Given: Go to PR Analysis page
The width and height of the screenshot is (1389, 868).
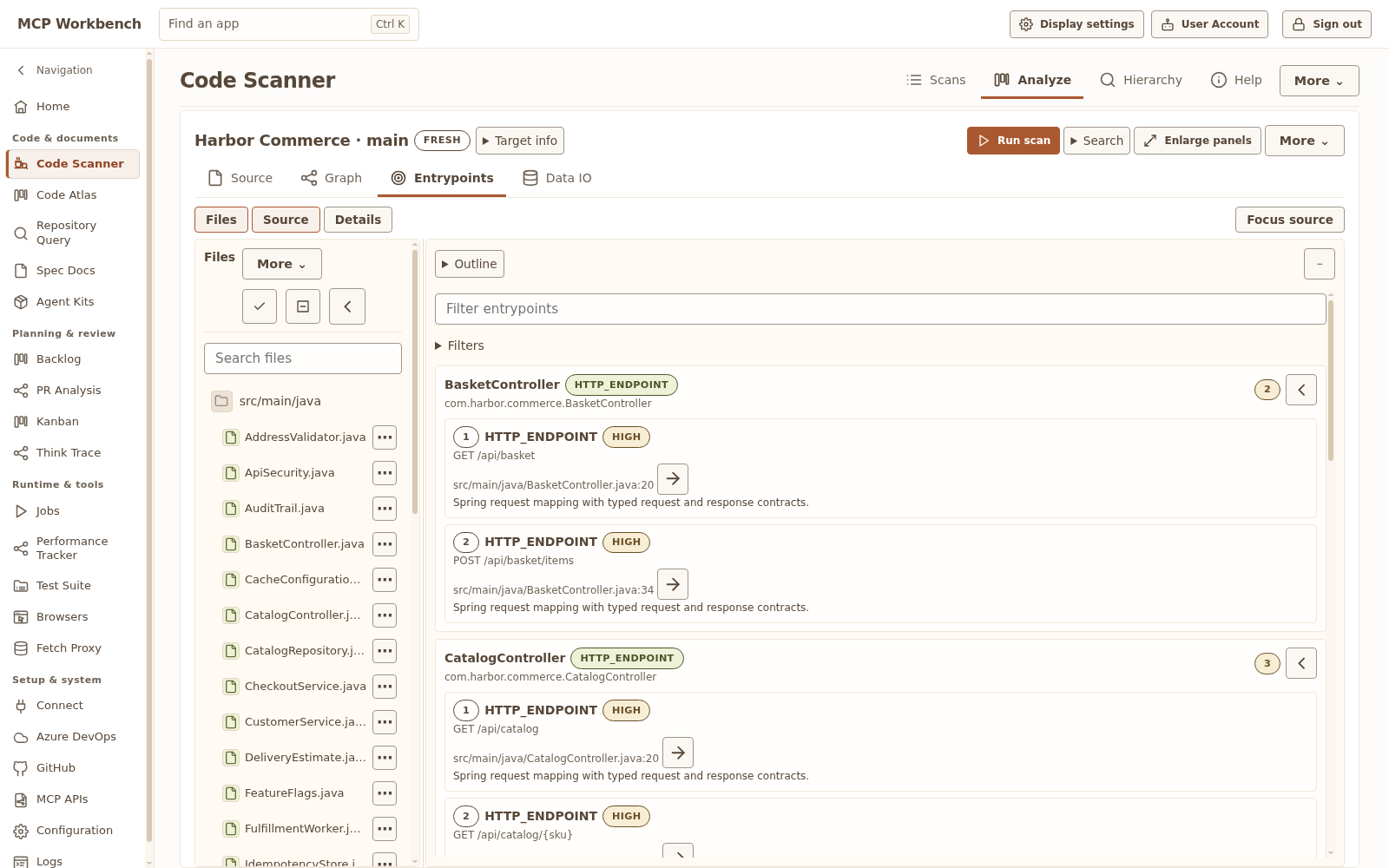Looking at the screenshot, I should tap(73, 391).
